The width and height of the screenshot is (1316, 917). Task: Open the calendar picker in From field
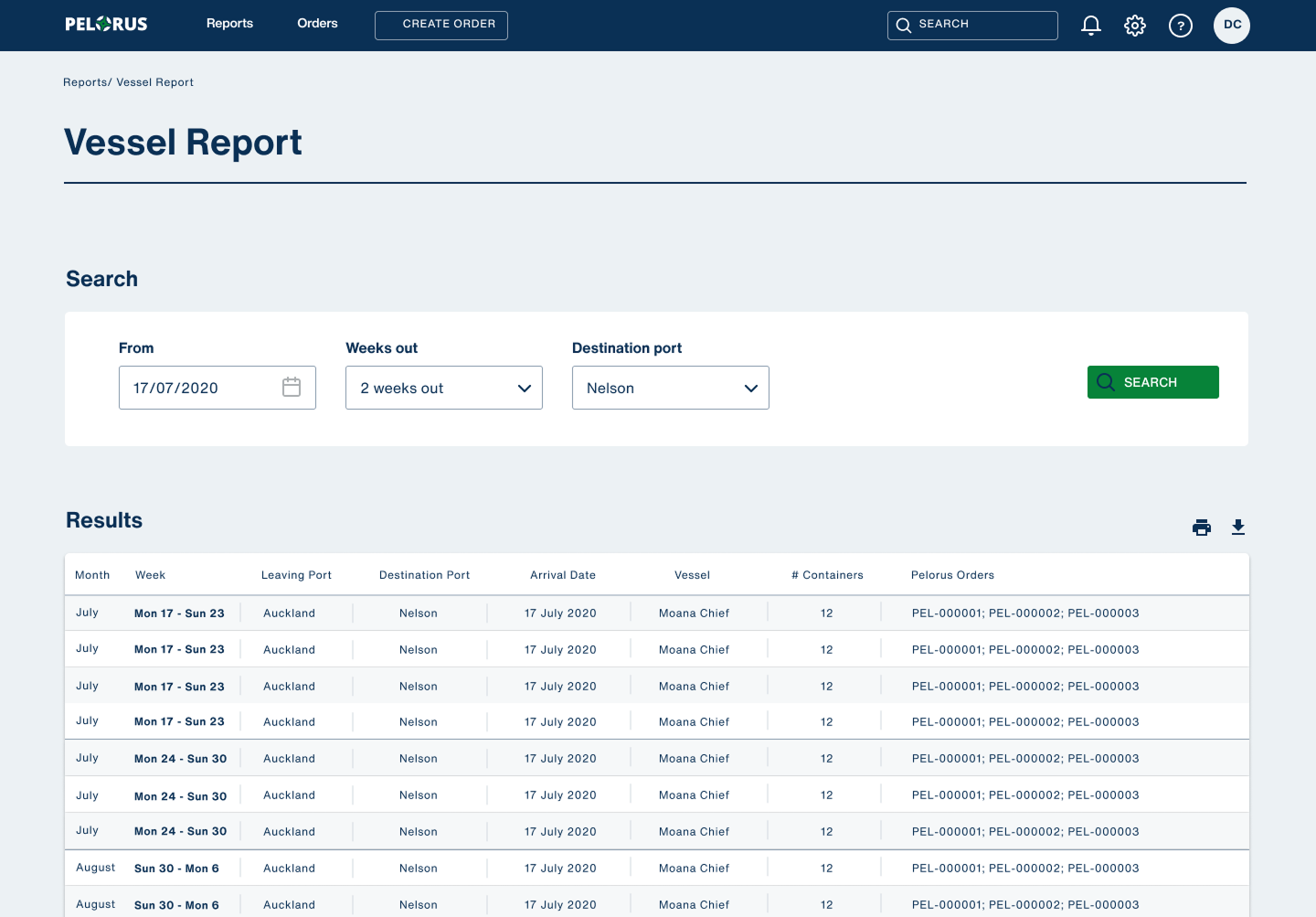(292, 387)
